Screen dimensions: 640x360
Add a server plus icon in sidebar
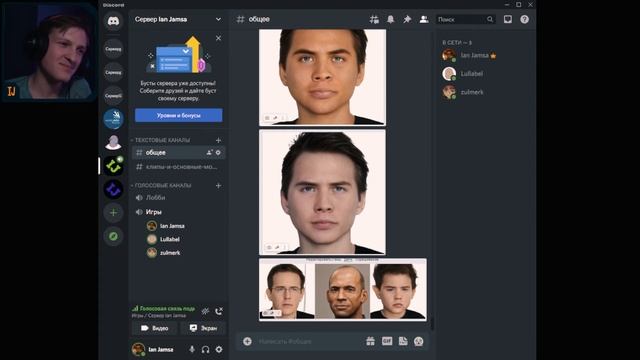coord(113,213)
